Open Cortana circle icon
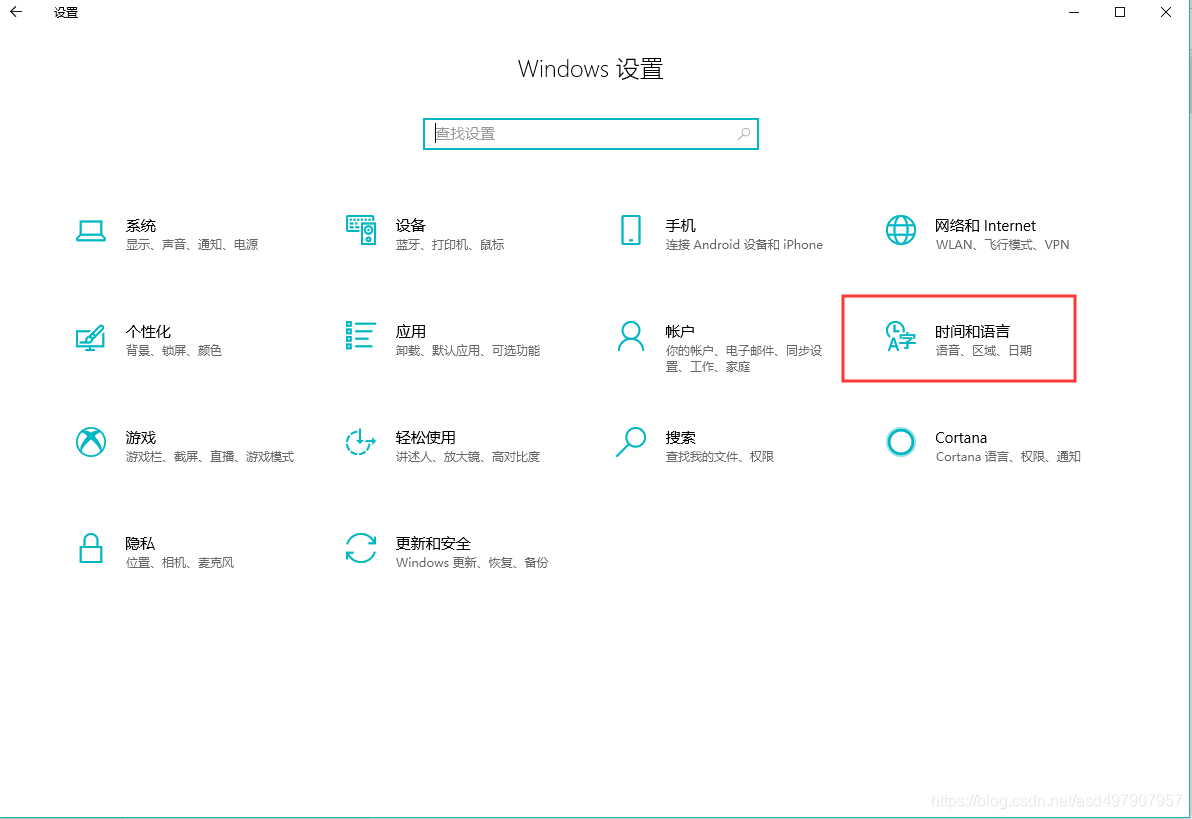The image size is (1192, 819). click(x=901, y=442)
